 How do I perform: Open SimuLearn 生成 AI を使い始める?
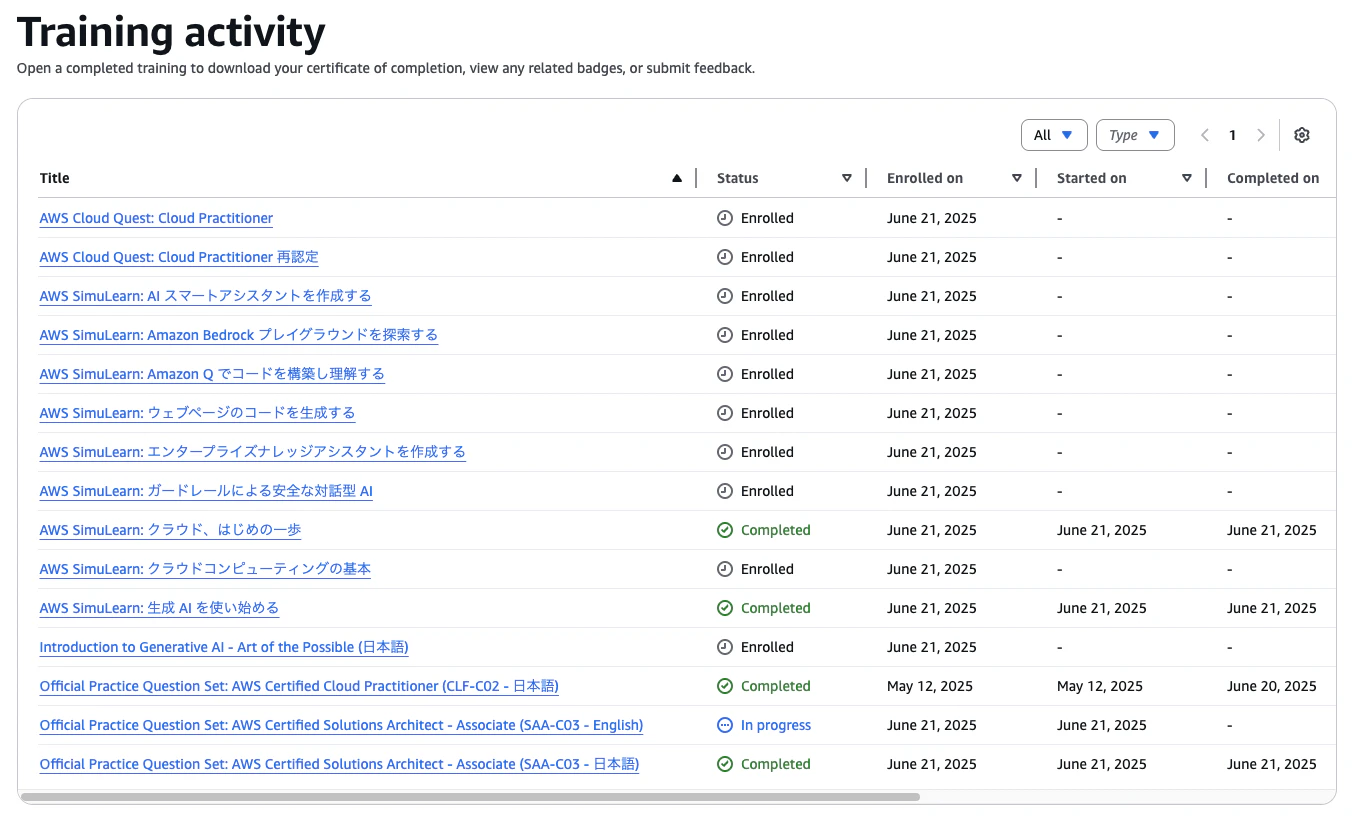coord(159,608)
